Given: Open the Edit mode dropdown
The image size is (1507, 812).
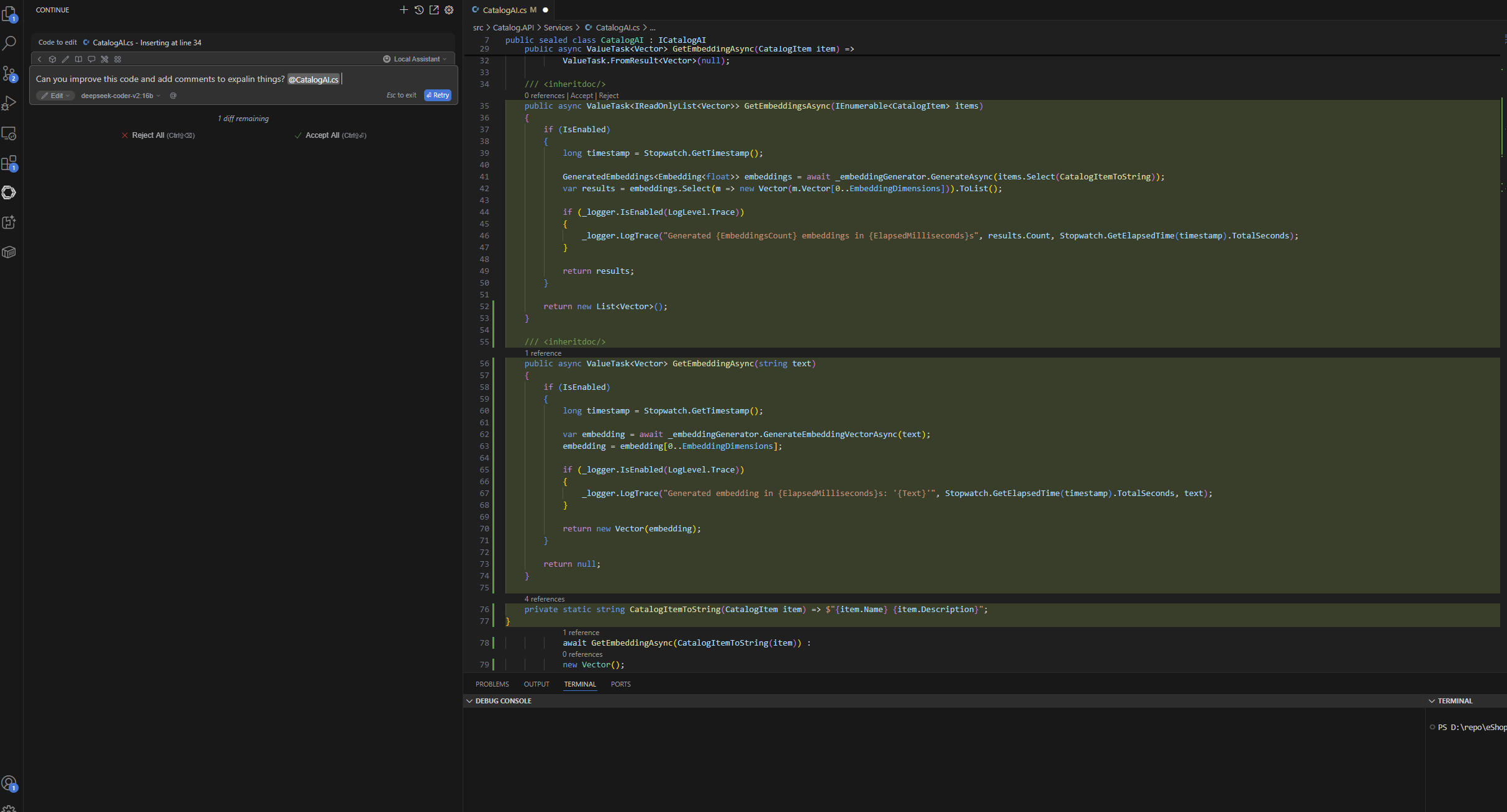Looking at the screenshot, I should [x=55, y=96].
